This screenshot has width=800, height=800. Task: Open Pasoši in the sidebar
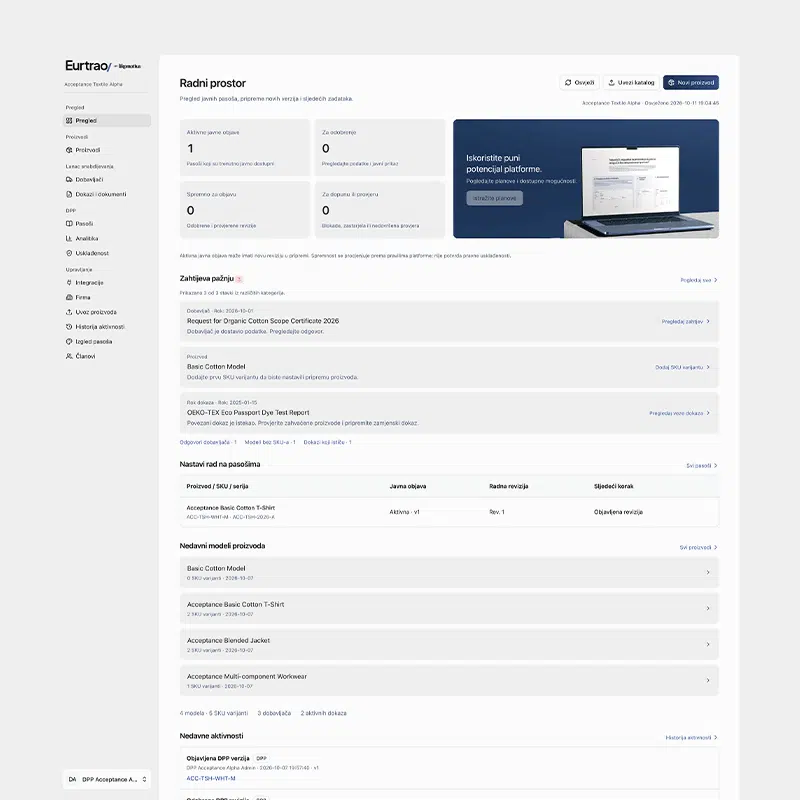click(x=107, y=223)
